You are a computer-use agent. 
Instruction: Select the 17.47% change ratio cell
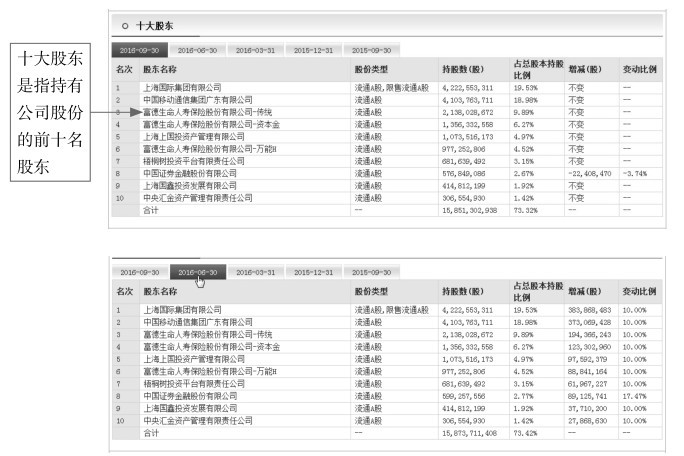point(635,396)
